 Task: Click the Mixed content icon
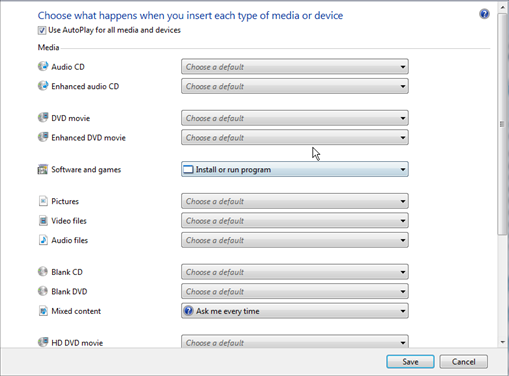[x=43, y=311]
